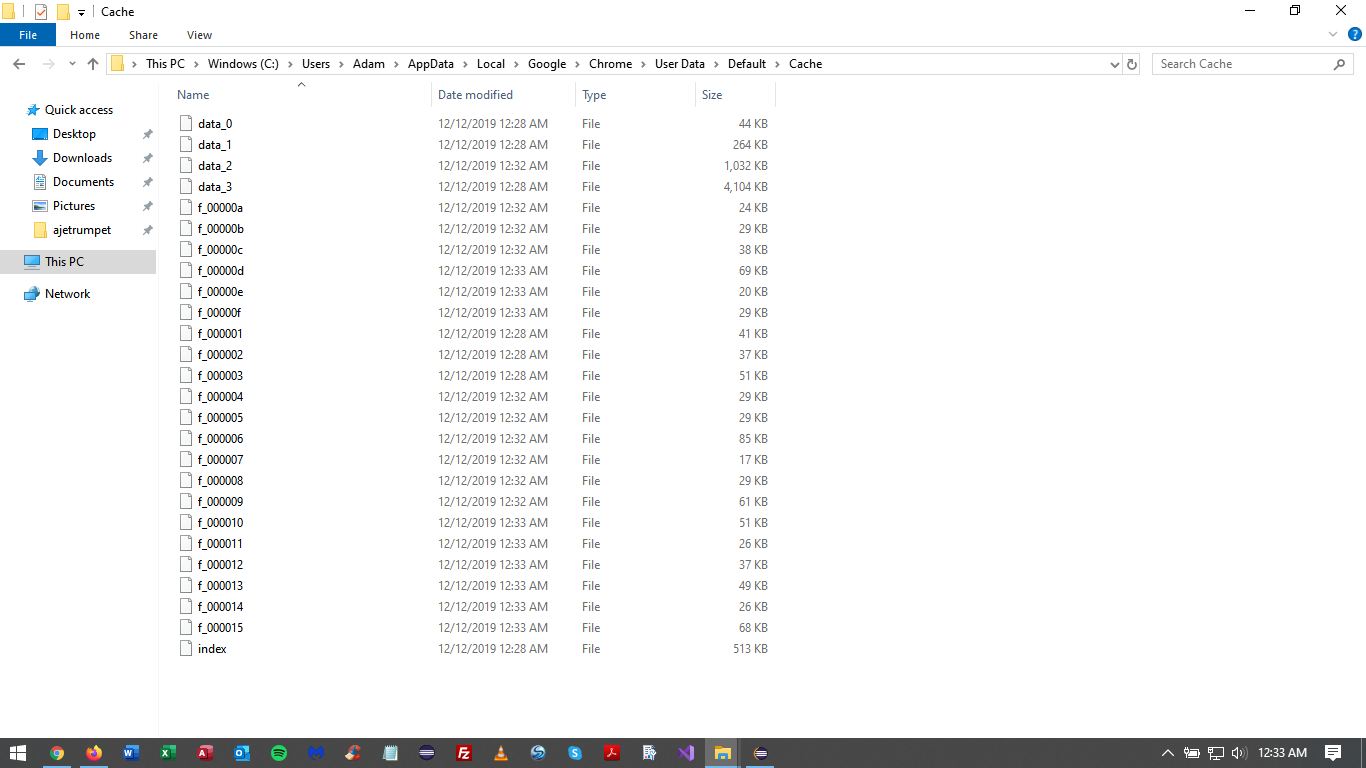This screenshot has height=768, width=1366.
Task: Click the volume speaker icon in system tray
Action: coord(1239,753)
